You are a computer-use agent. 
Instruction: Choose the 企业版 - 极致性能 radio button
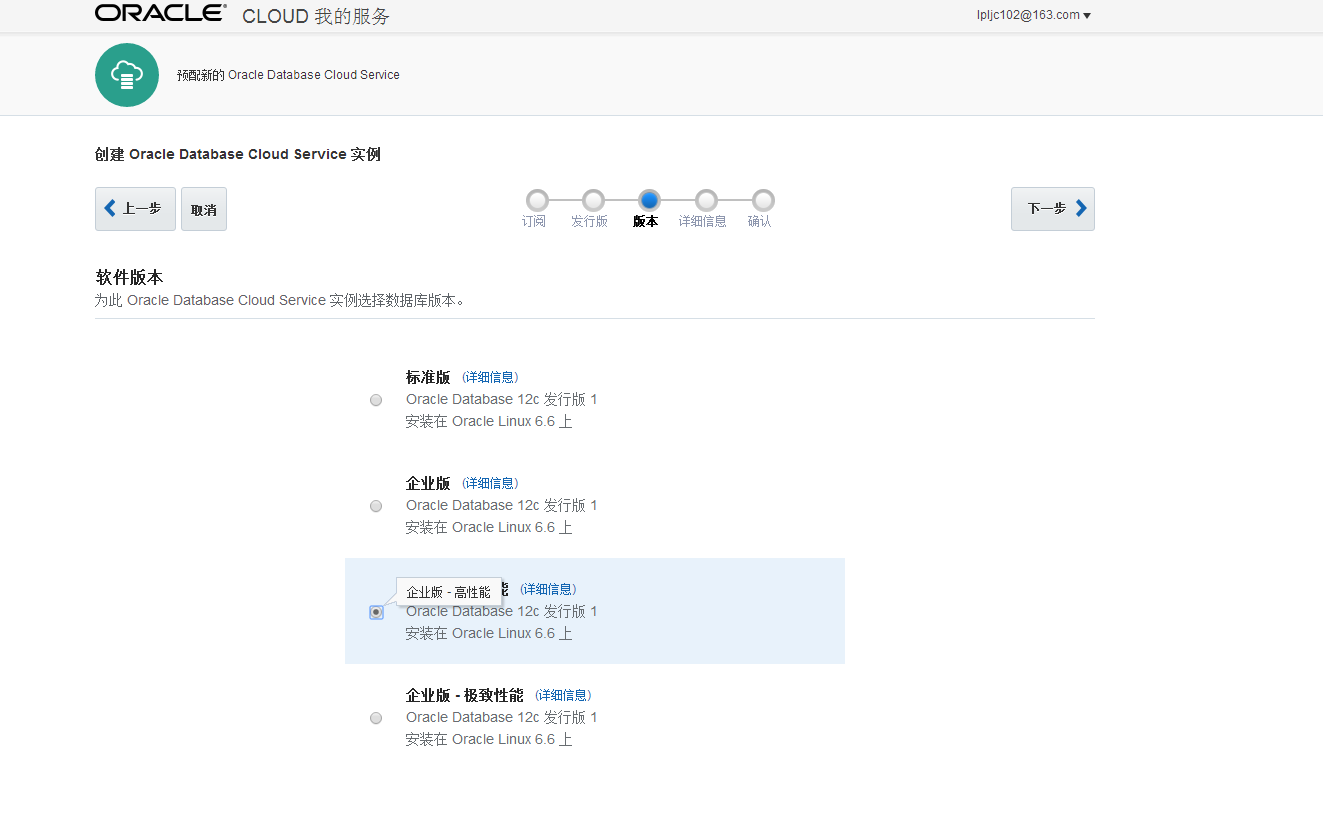(376, 718)
